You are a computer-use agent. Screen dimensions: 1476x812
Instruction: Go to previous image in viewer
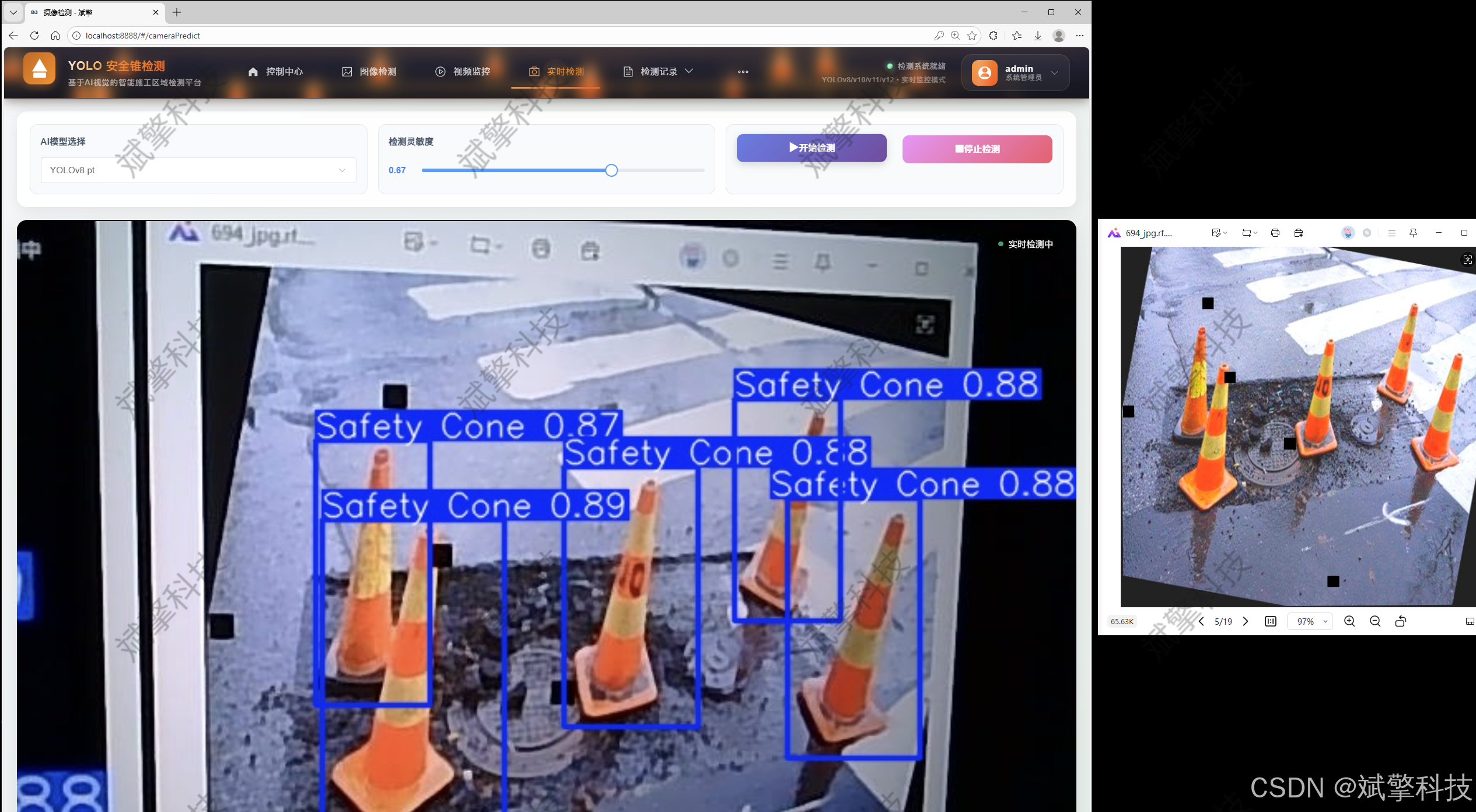click(1201, 621)
